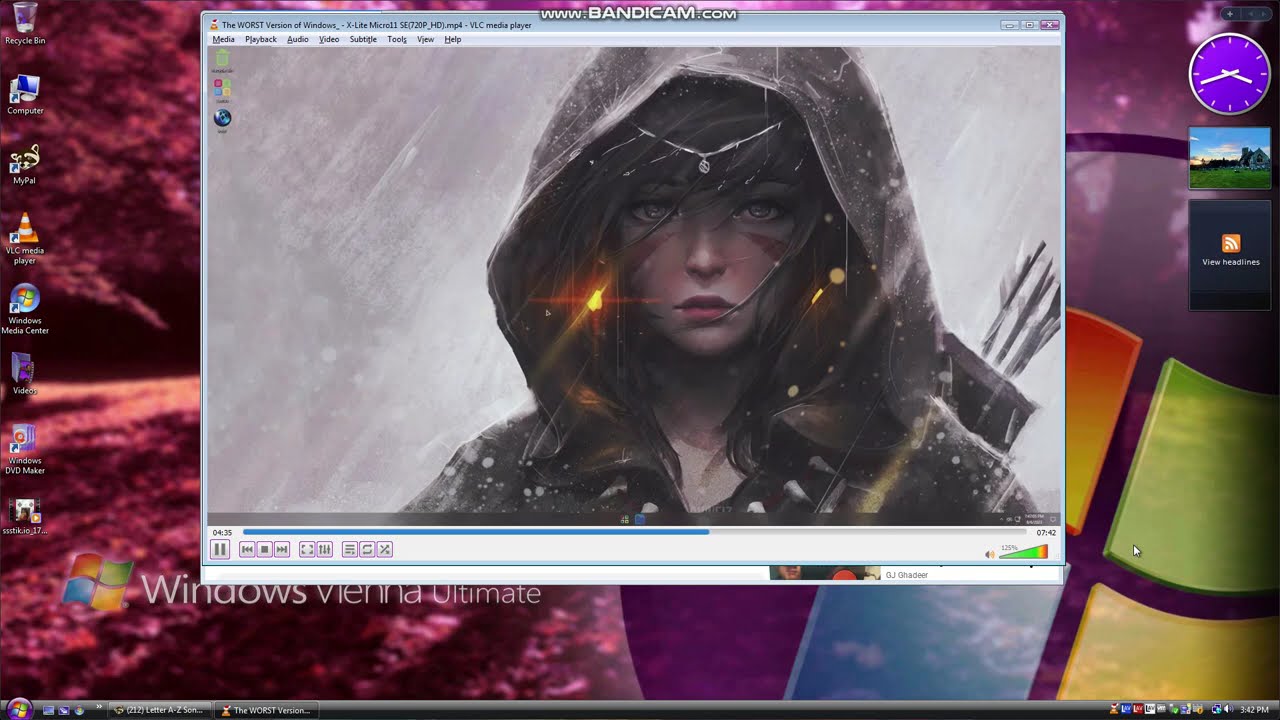Toggle the VLC playlist view
The width and height of the screenshot is (1280, 720).
(x=349, y=549)
